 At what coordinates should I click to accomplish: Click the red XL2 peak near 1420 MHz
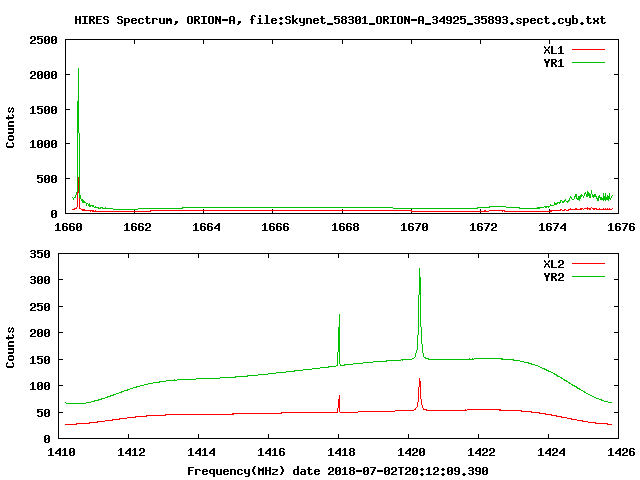click(419, 380)
